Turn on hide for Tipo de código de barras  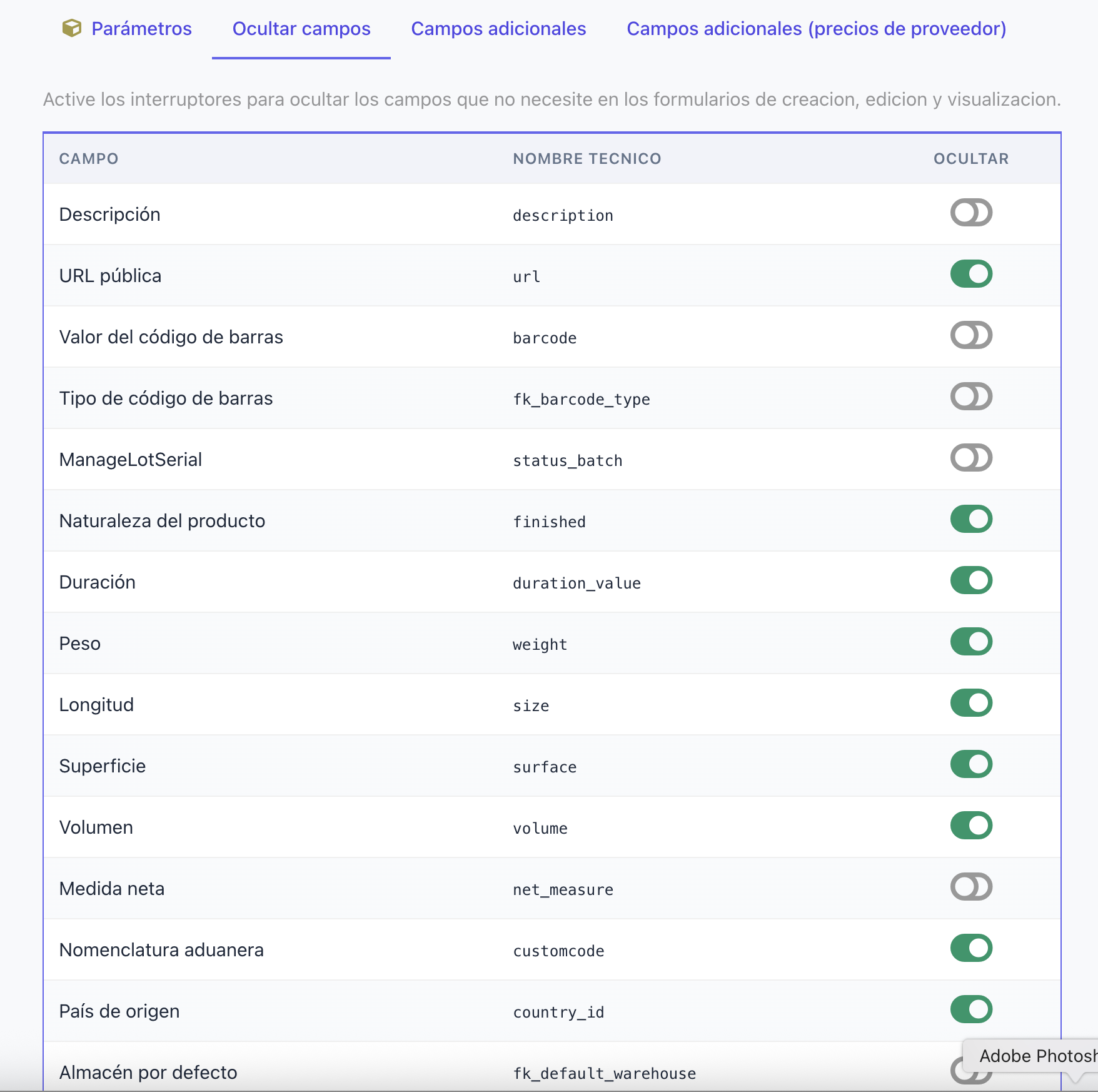coord(971,397)
